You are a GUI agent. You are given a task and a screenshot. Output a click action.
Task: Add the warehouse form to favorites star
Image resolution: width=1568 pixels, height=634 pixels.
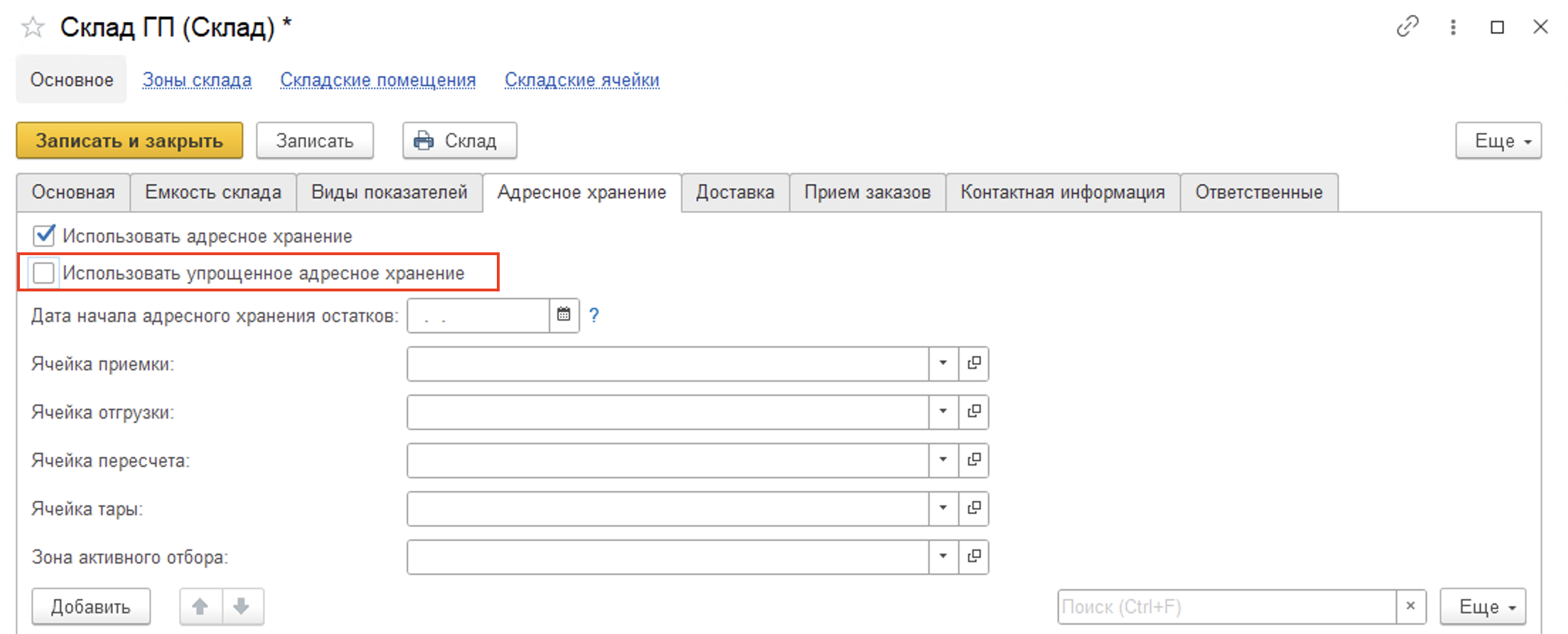pos(33,28)
